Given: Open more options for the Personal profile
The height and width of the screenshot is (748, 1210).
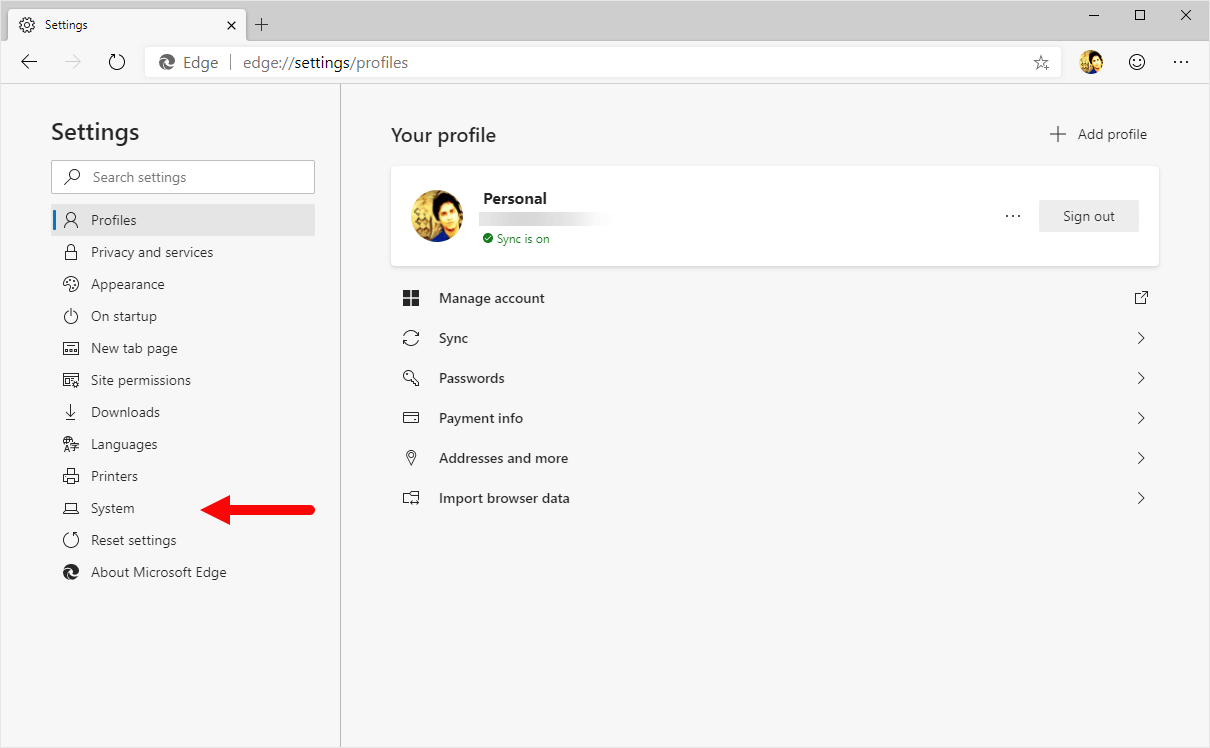Looking at the screenshot, I should pyautogui.click(x=1013, y=216).
